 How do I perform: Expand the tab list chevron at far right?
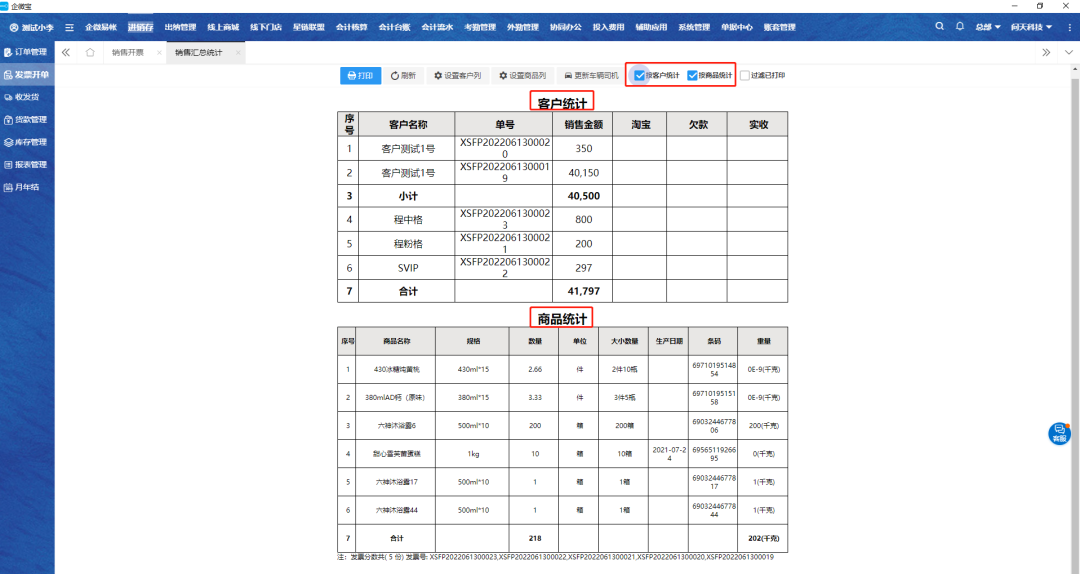click(1067, 52)
